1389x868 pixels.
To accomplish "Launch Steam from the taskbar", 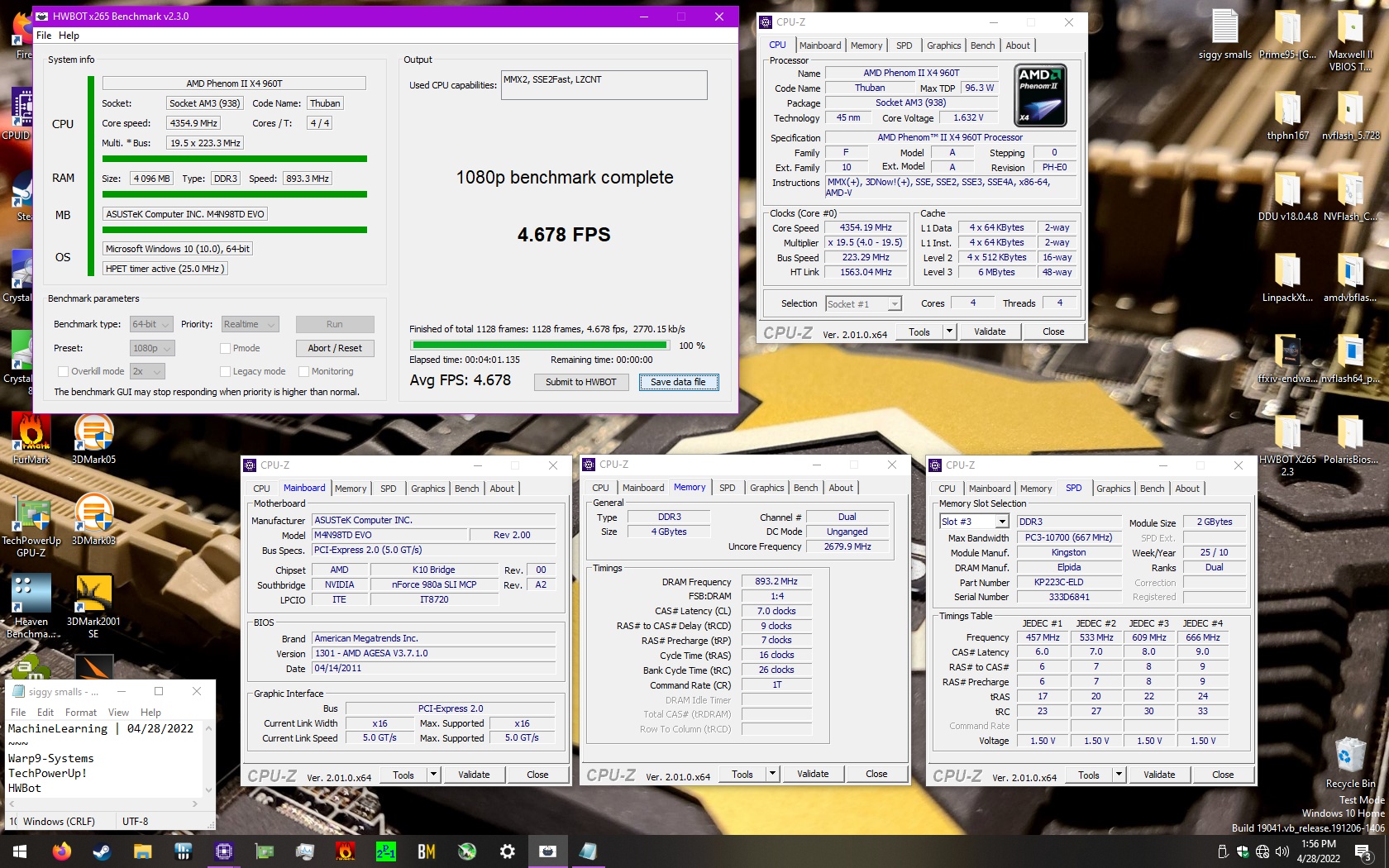I will coord(103,851).
